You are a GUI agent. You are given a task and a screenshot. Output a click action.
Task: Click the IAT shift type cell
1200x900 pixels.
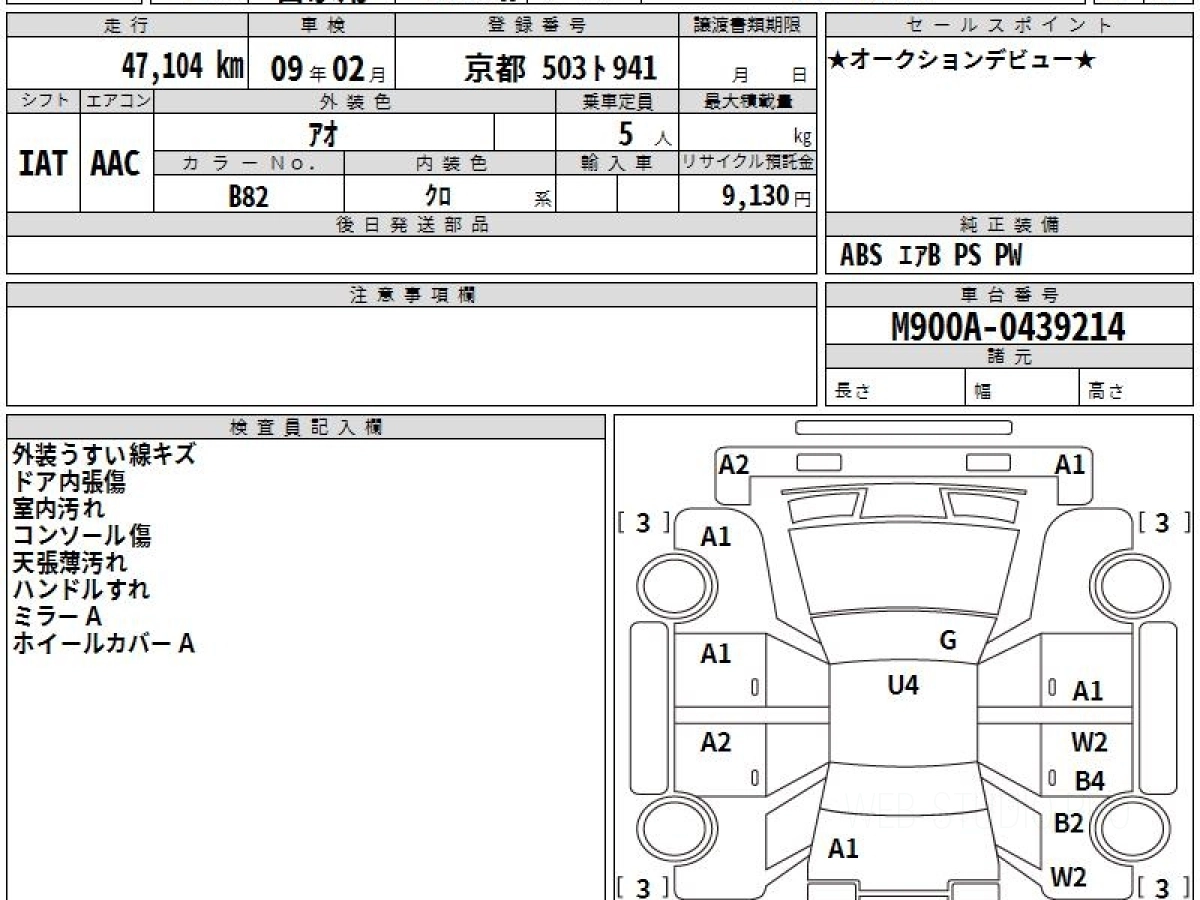pos(43,164)
